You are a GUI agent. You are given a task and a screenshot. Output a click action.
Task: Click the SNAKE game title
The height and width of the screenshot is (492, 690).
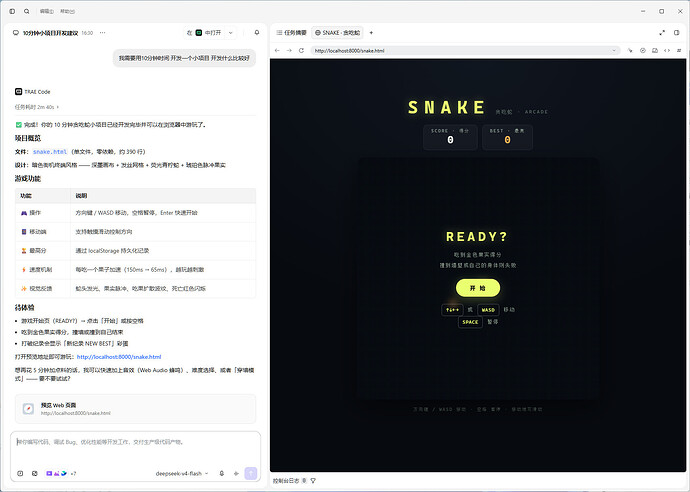click(446, 107)
